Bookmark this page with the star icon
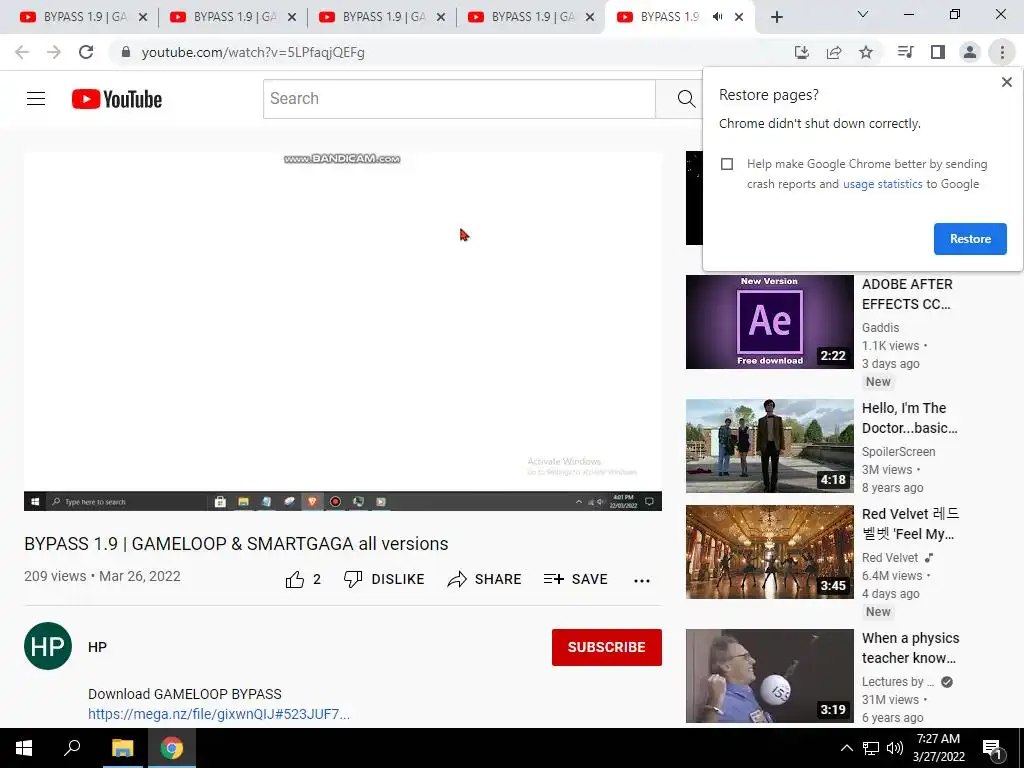This screenshot has height=768, width=1024. 866,52
